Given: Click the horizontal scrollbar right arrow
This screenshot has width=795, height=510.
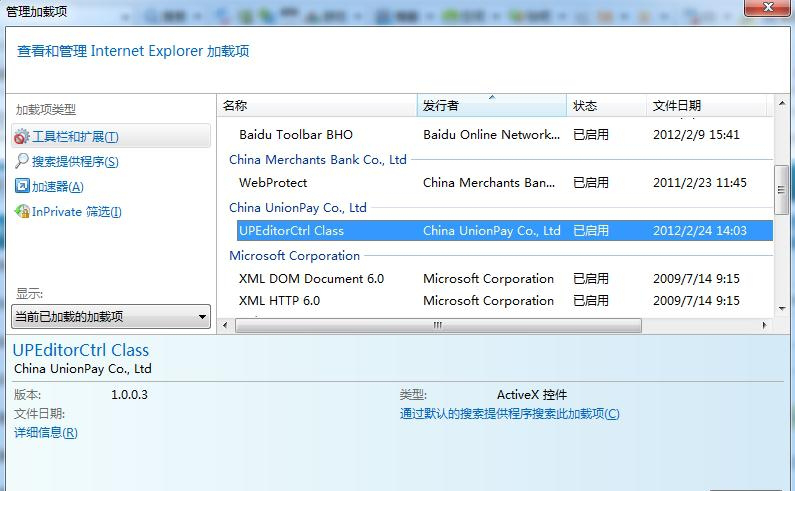Looking at the screenshot, I should pos(764,325).
